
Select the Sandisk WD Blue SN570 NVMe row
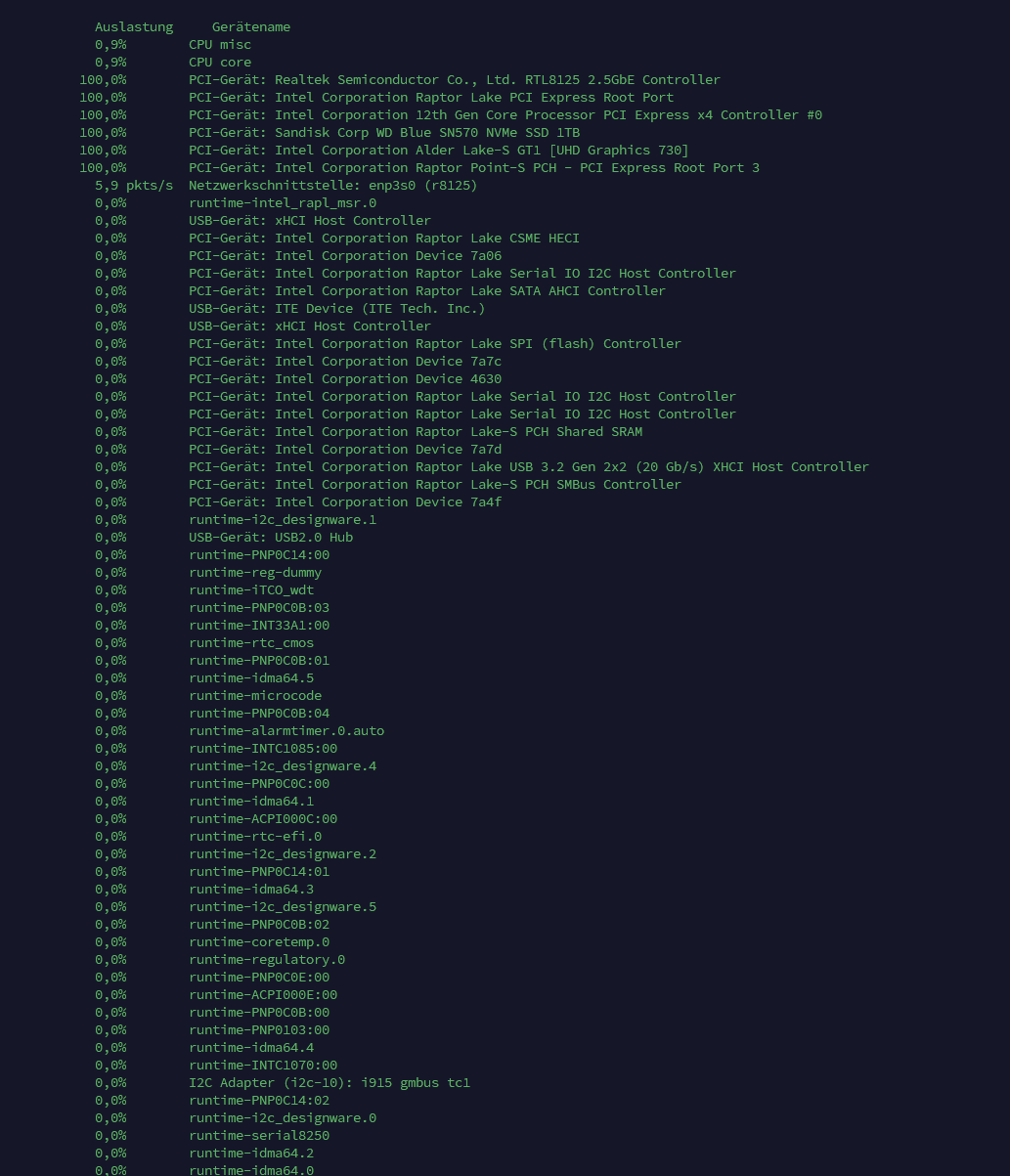tap(329, 132)
